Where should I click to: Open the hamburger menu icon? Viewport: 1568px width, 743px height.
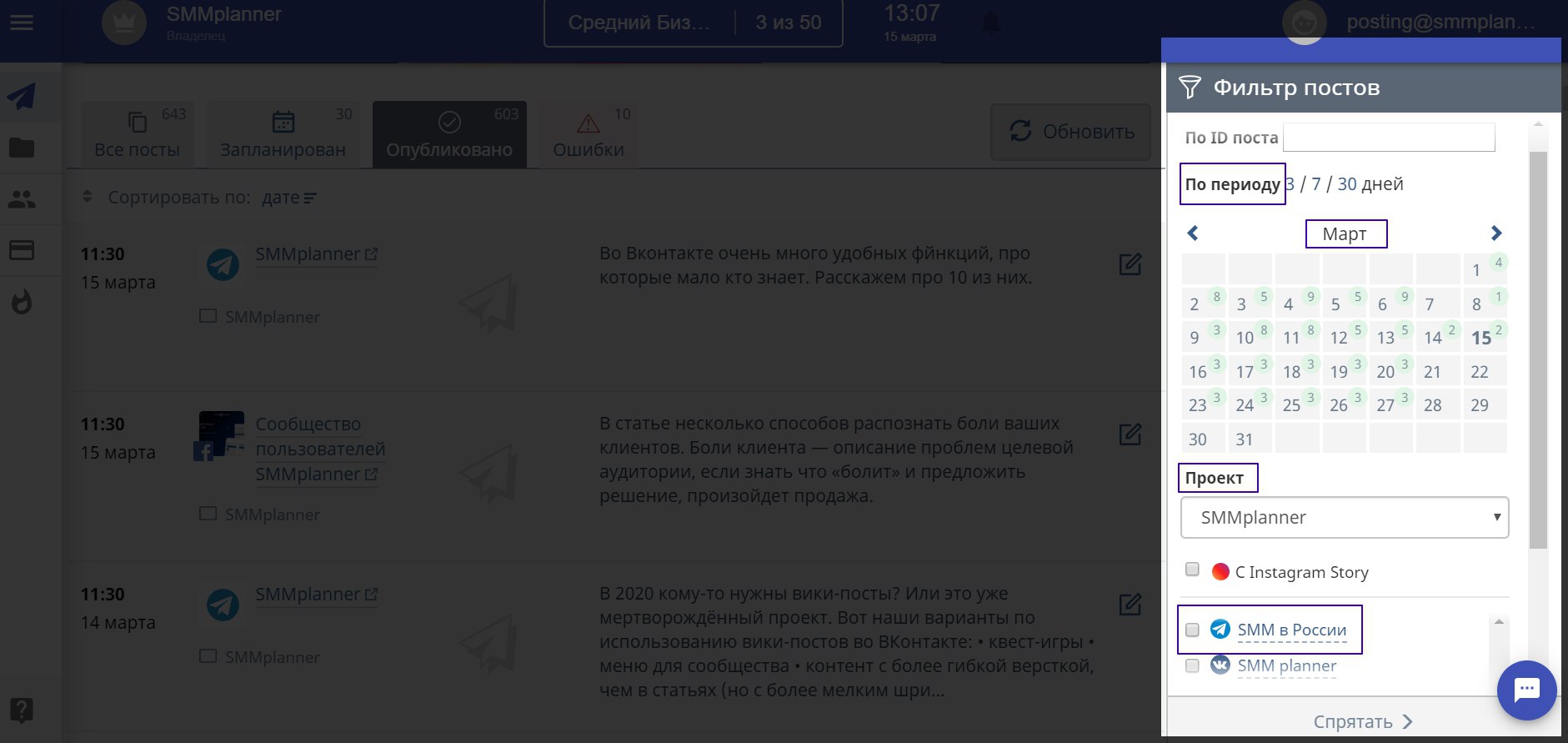[x=22, y=23]
